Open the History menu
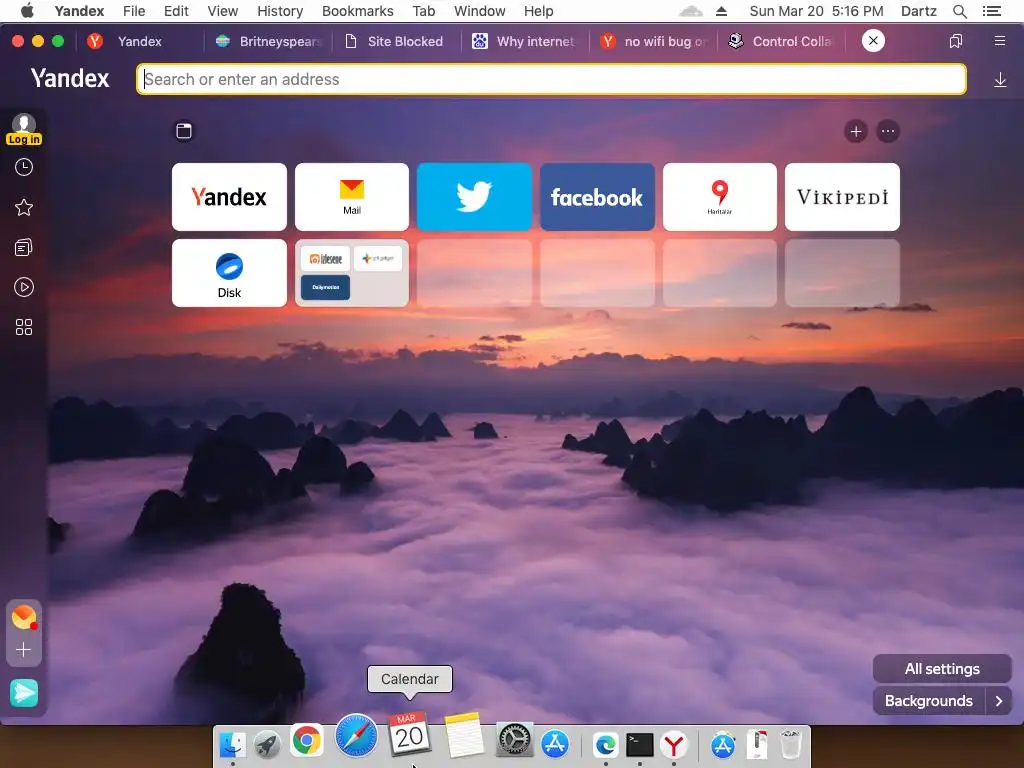1024x768 pixels. pos(280,11)
